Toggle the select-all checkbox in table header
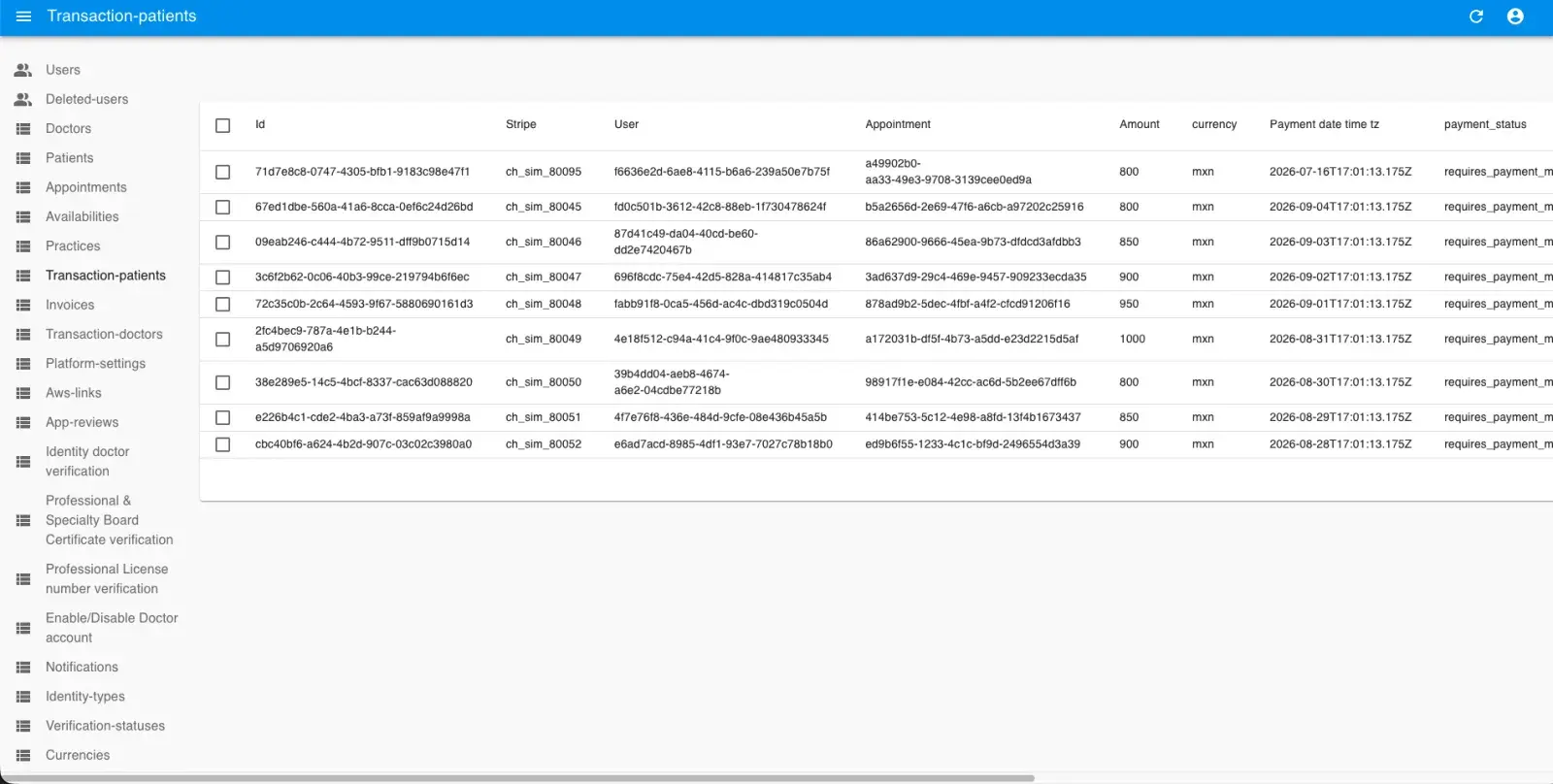This screenshot has width=1553, height=784. click(223, 125)
